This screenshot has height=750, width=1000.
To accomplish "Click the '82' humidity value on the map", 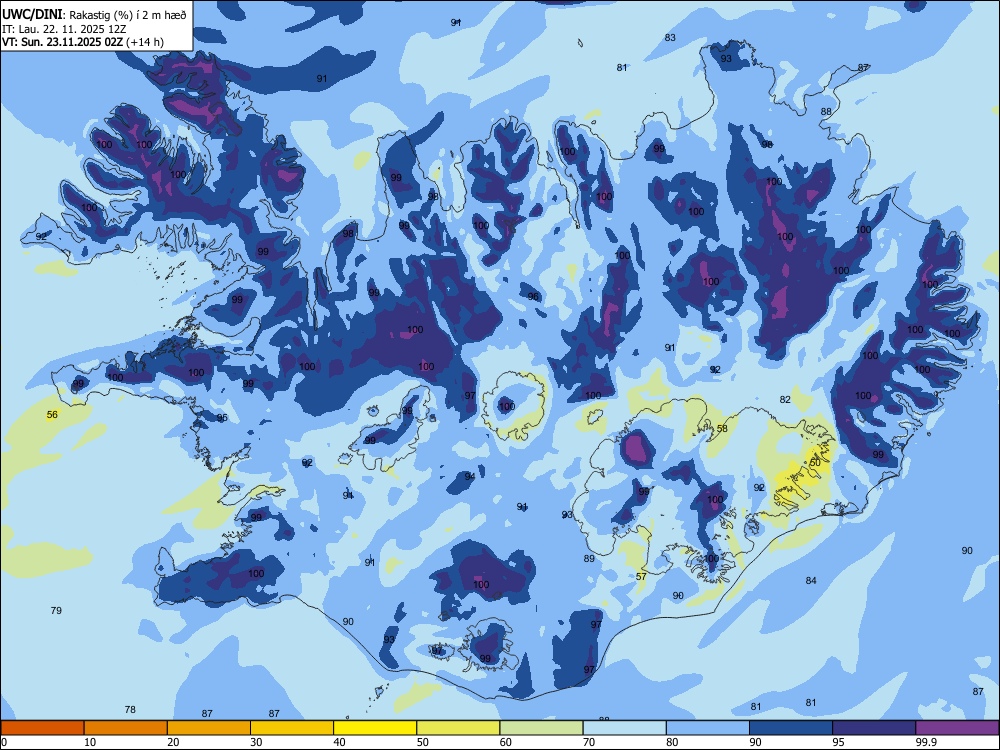I will pos(785,400).
